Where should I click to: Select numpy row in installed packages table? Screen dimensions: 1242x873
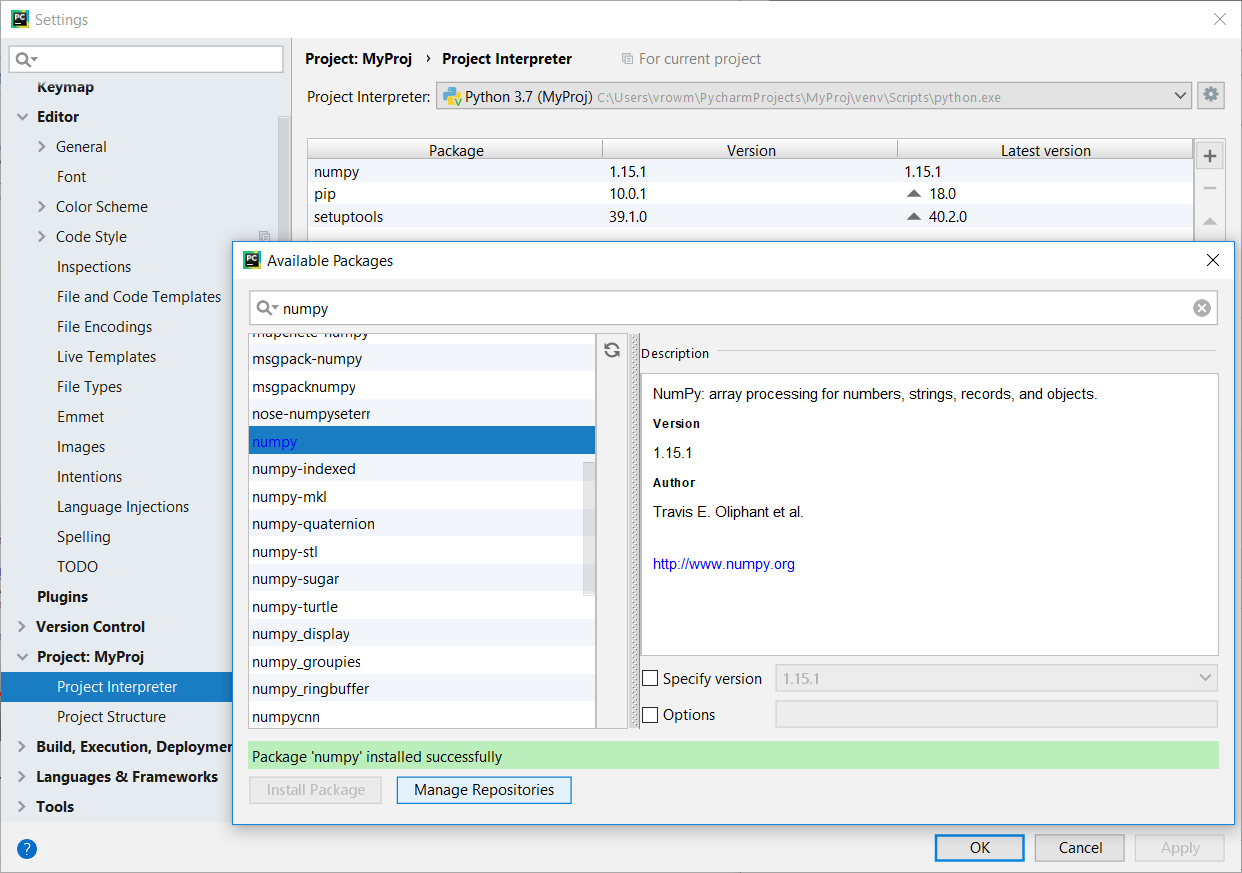(750, 172)
